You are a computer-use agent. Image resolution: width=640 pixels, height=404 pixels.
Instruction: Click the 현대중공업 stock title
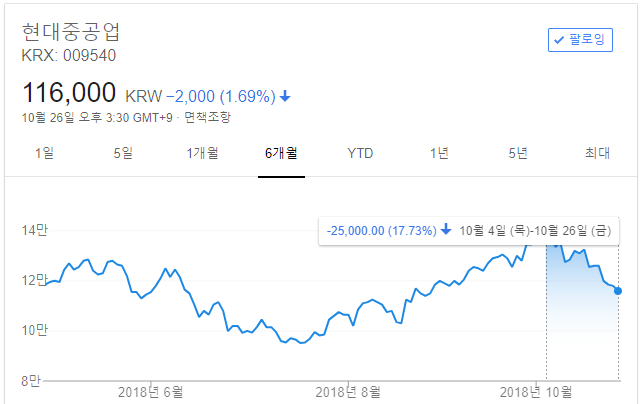71,32
